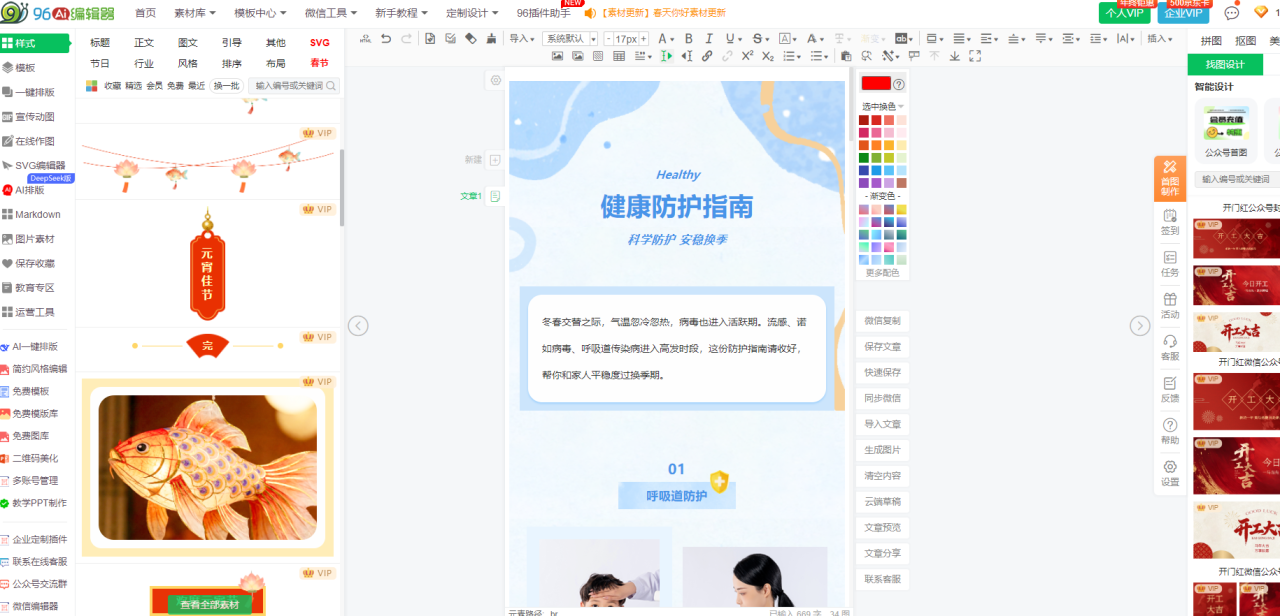1280x616 pixels.
Task: Click the 保存文章 button
Action: coord(882,346)
